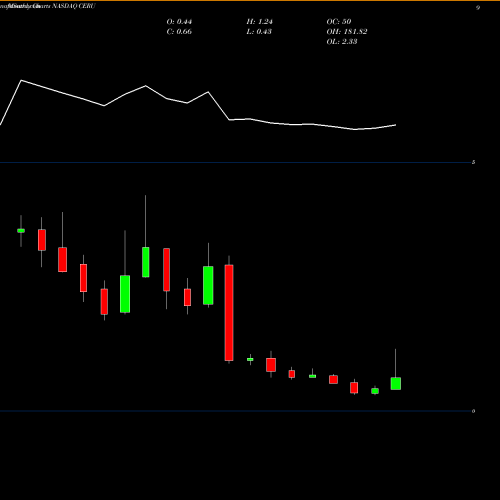This screenshot has height=500, width=500.
Task: Click the 'NASDAQ CERU' chart title
Action: 74,6
